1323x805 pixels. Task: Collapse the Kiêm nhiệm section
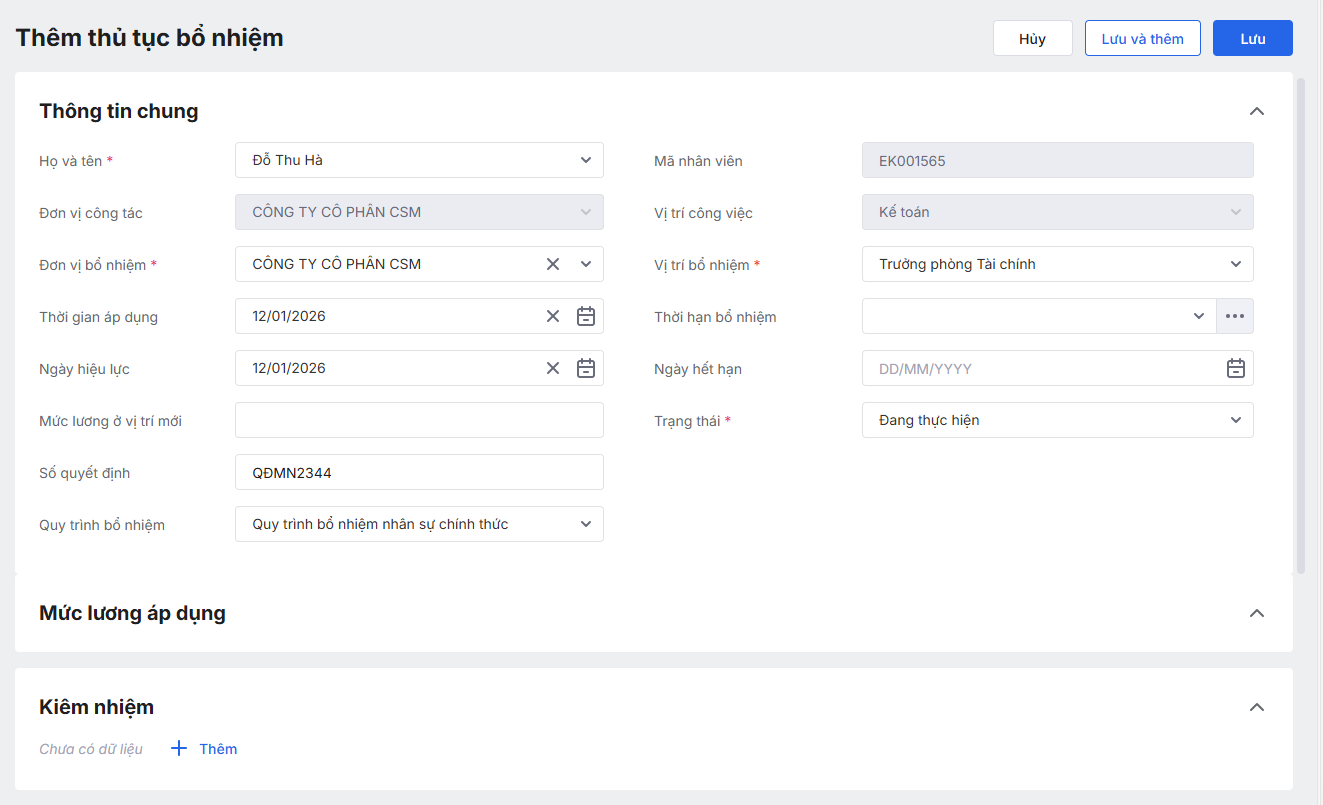pos(1257,707)
